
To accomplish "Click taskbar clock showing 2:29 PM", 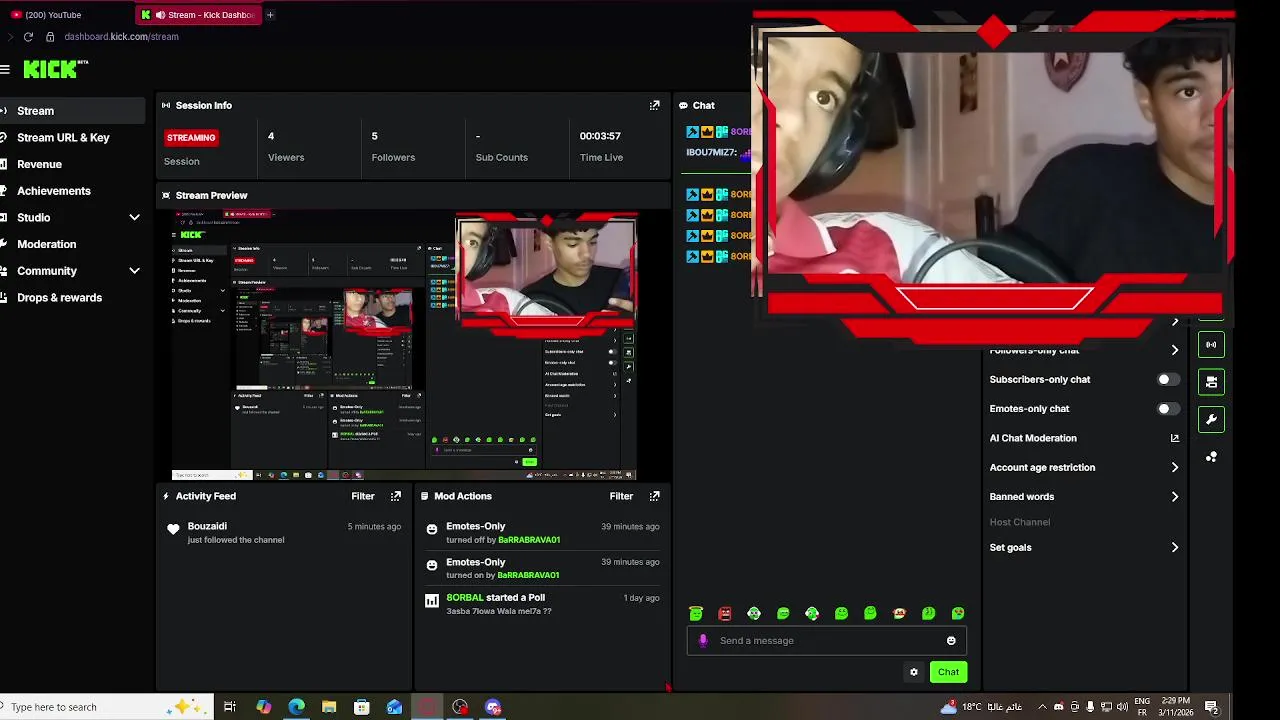I will click(1175, 707).
